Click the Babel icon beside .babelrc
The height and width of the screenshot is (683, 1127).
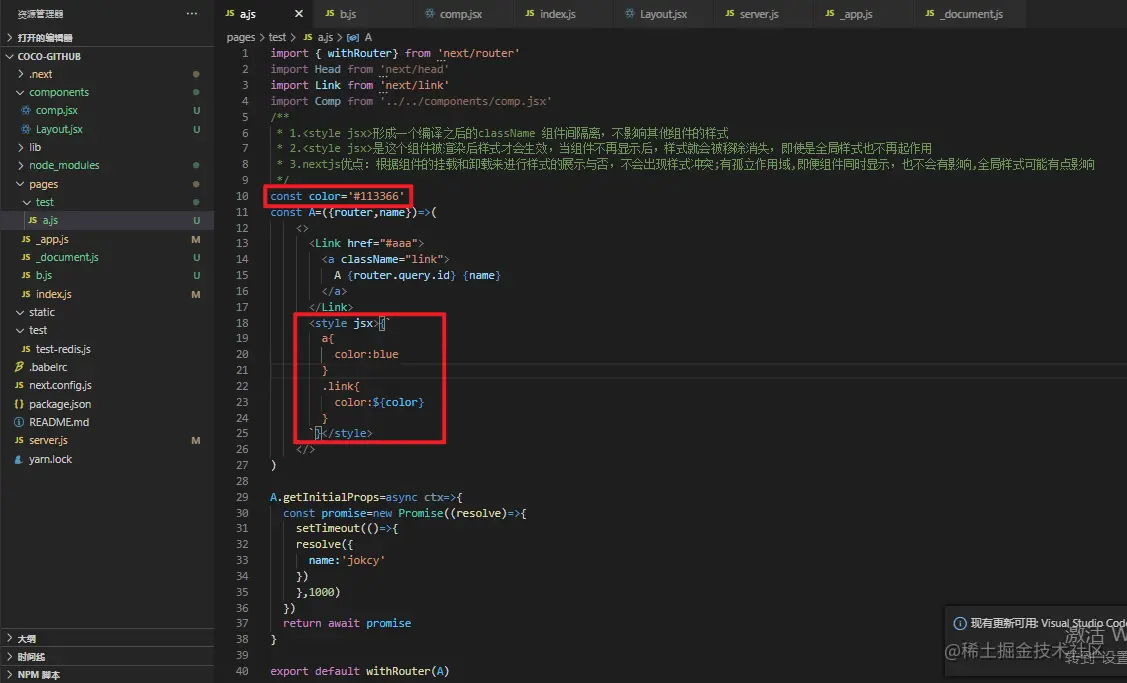pos(19,367)
